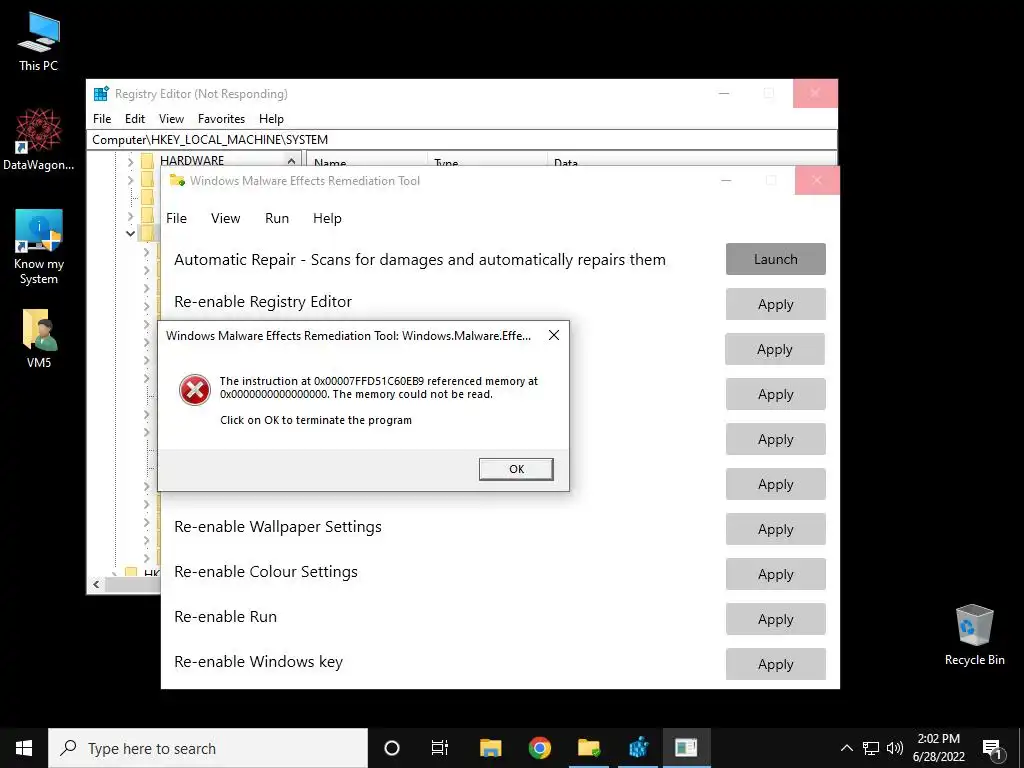Open the notification center icon
This screenshot has height=768, width=1024.
click(x=992, y=748)
